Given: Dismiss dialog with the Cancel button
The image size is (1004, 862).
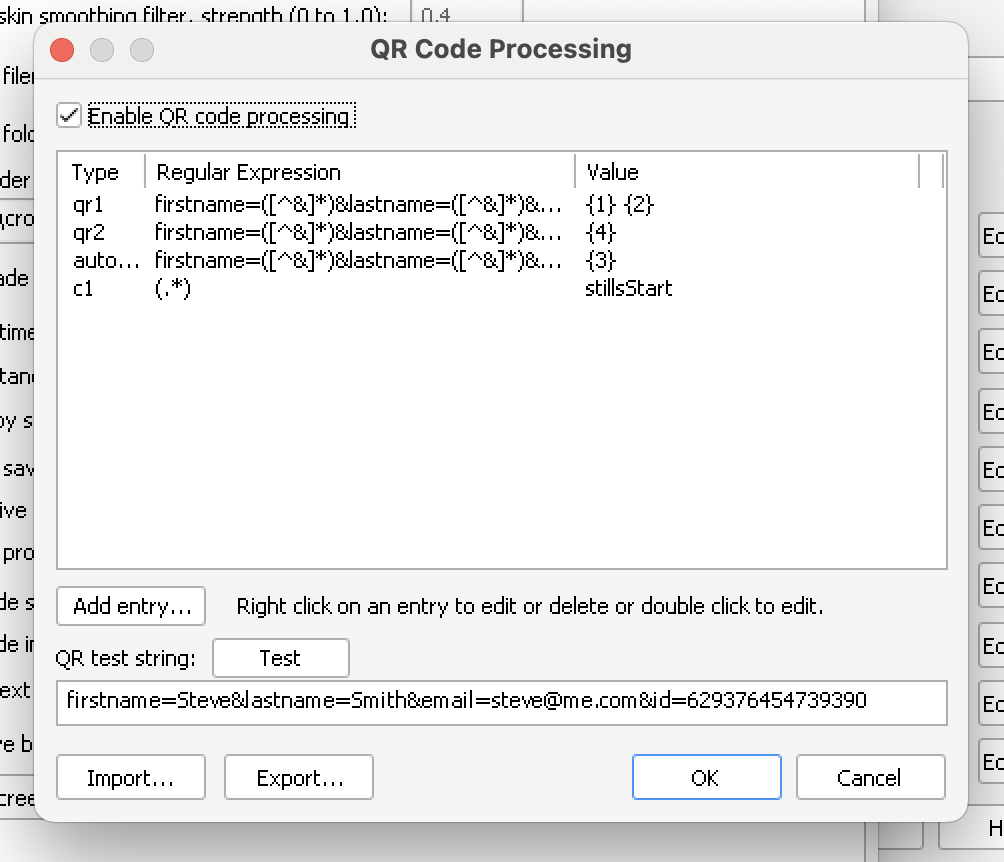Looking at the screenshot, I should 870,778.
